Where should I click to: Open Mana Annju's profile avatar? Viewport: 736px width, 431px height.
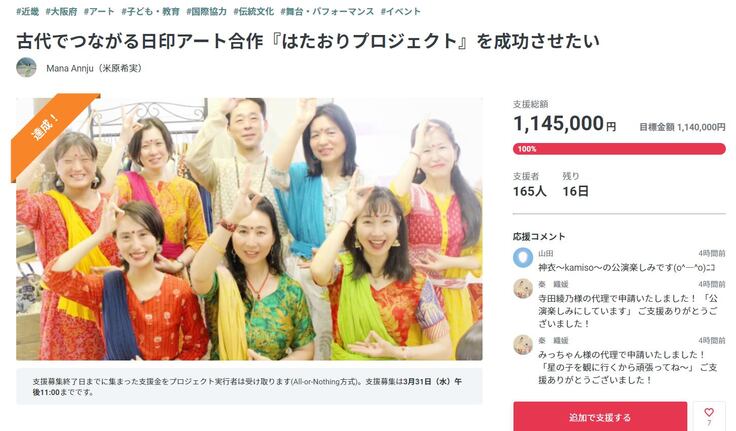tap(26, 68)
